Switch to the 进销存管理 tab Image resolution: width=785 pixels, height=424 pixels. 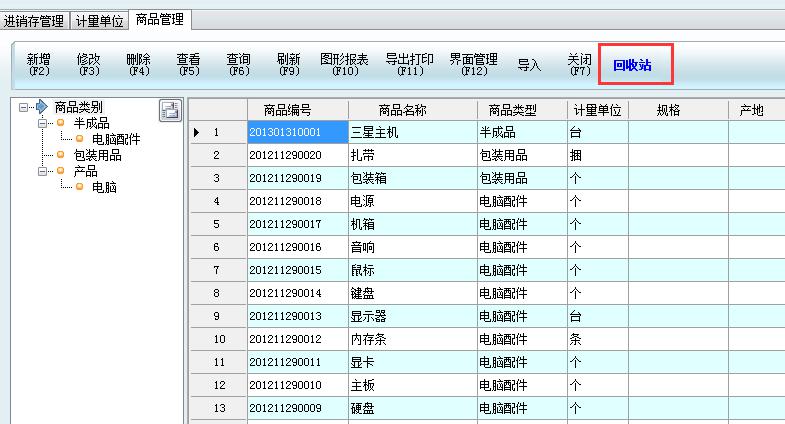tap(34, 20)
